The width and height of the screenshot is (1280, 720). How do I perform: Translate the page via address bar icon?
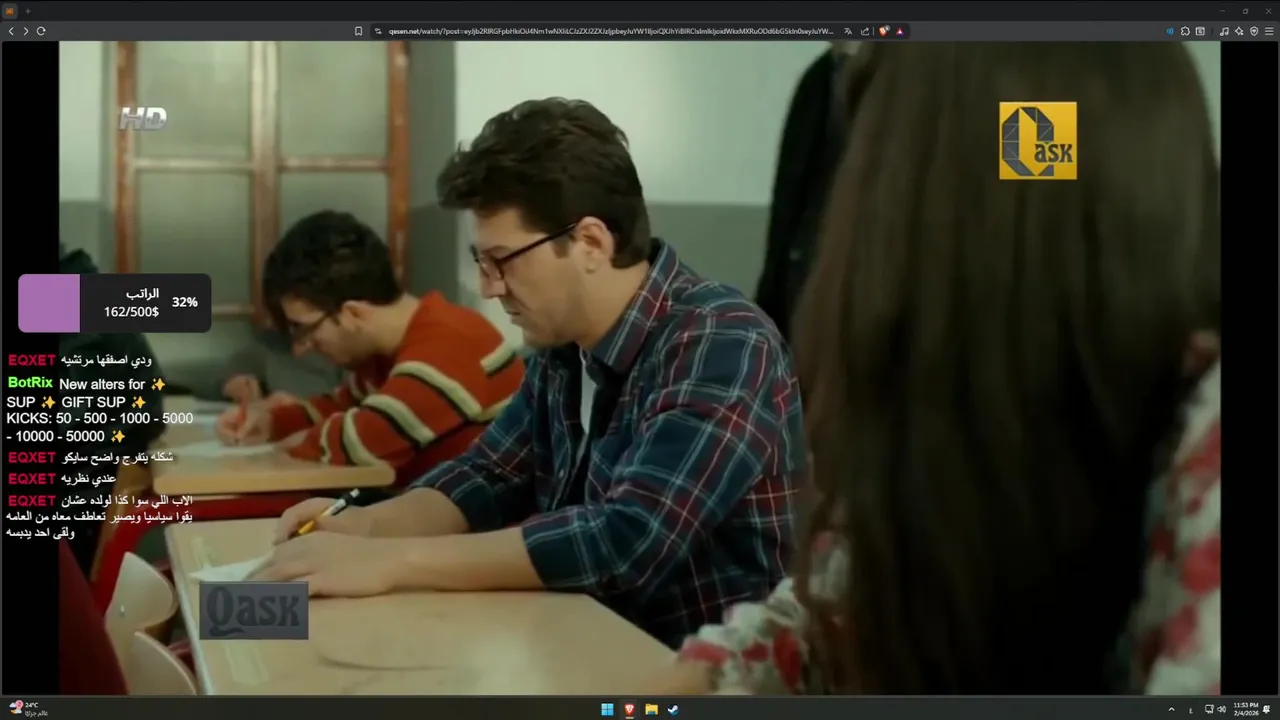[x=848, y=31]
